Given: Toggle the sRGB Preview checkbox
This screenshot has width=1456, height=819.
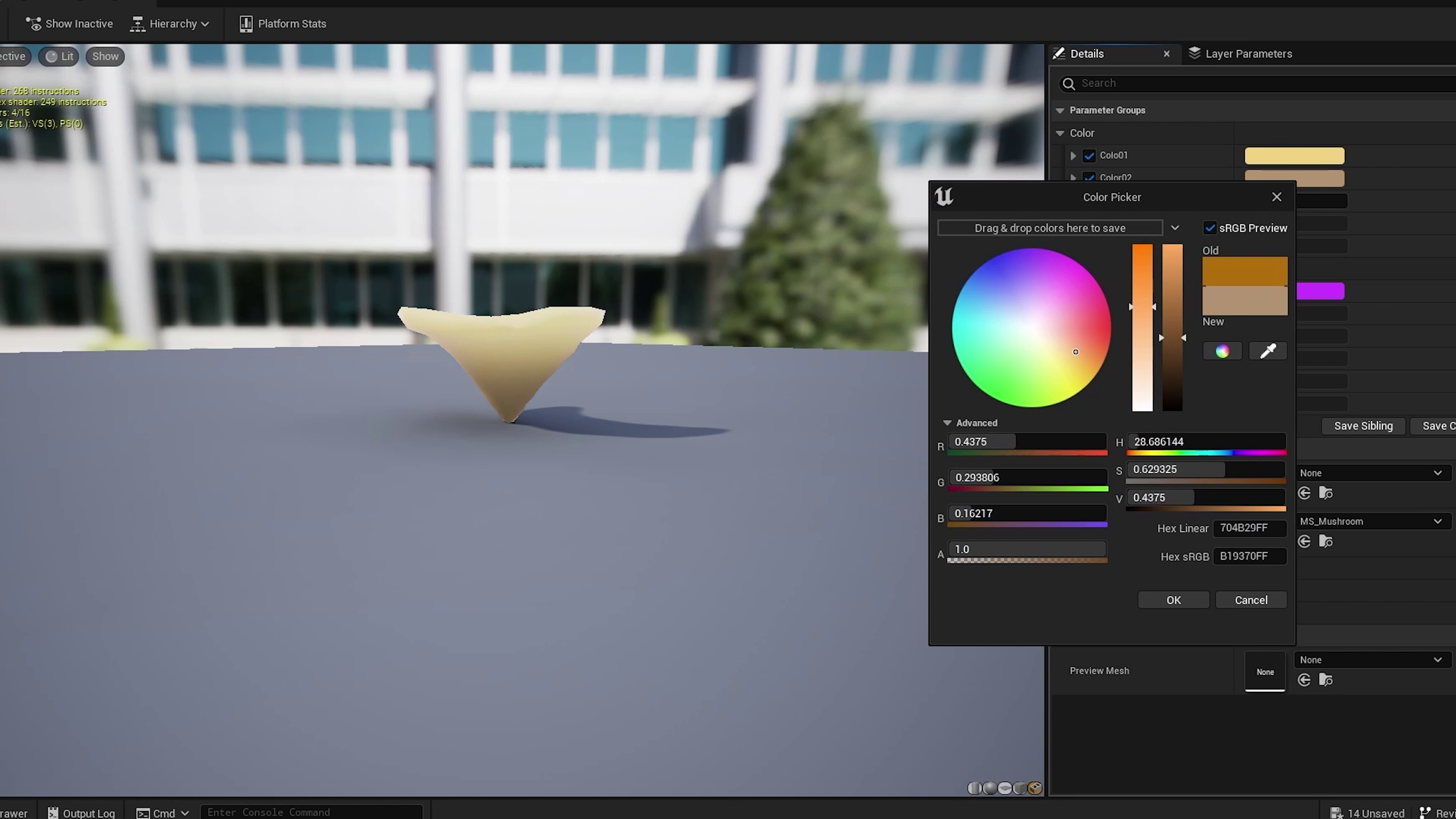Looking at the screenshot, I should [x=1210, y=228].
